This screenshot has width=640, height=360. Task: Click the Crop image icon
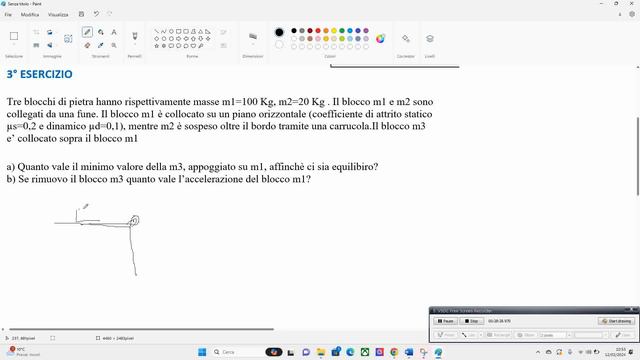(x=36, y=32)
